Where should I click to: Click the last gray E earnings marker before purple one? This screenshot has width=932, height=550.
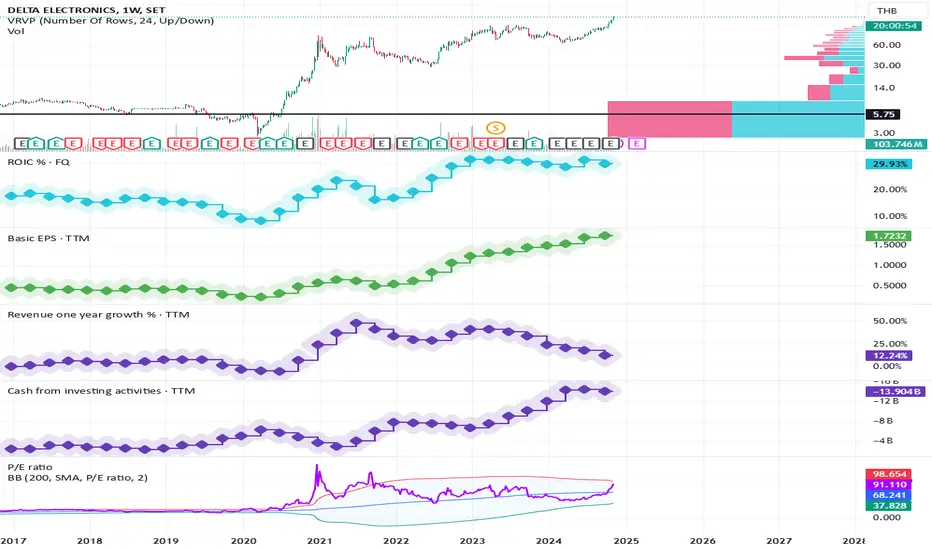pyautogui.click(x=610, y=143)
